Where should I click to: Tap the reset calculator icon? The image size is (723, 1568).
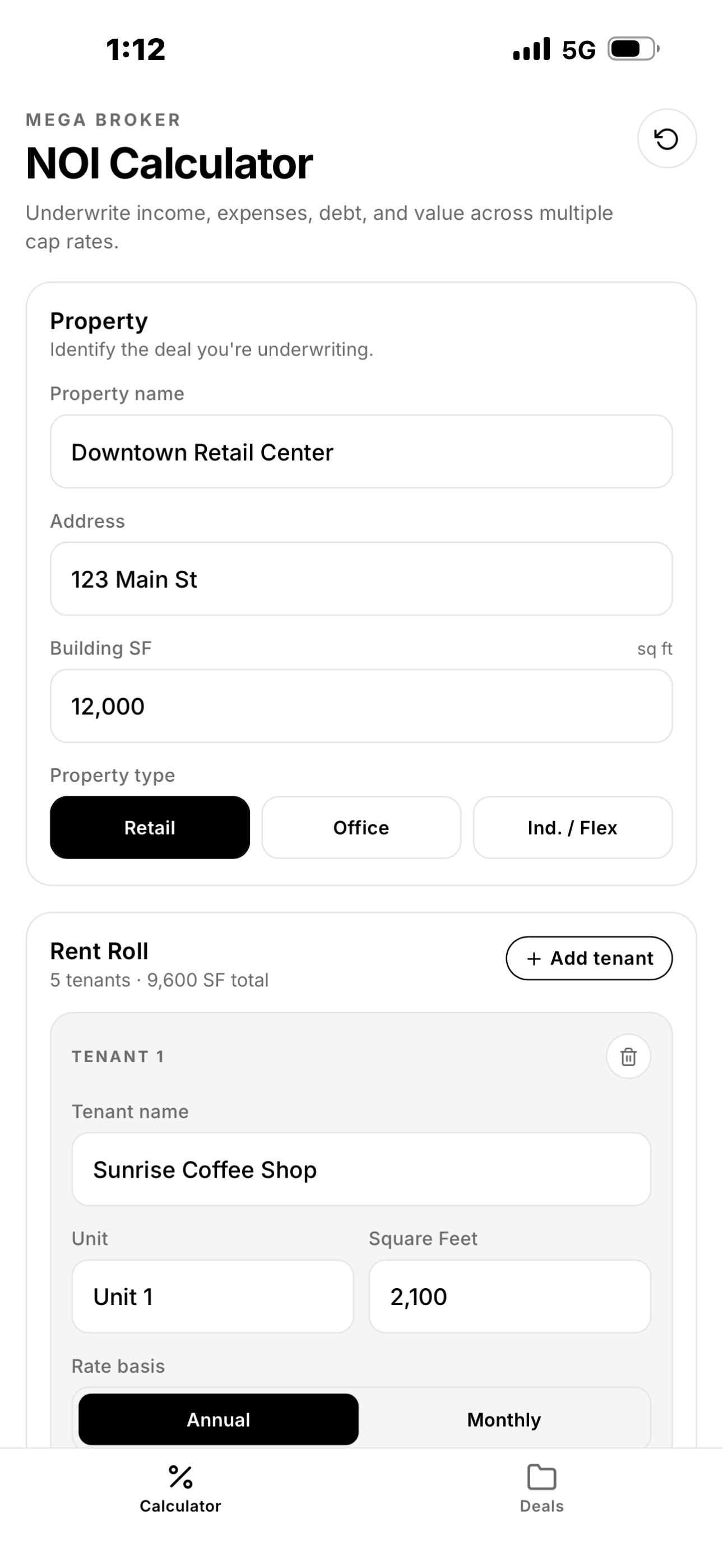coord(666,139)
